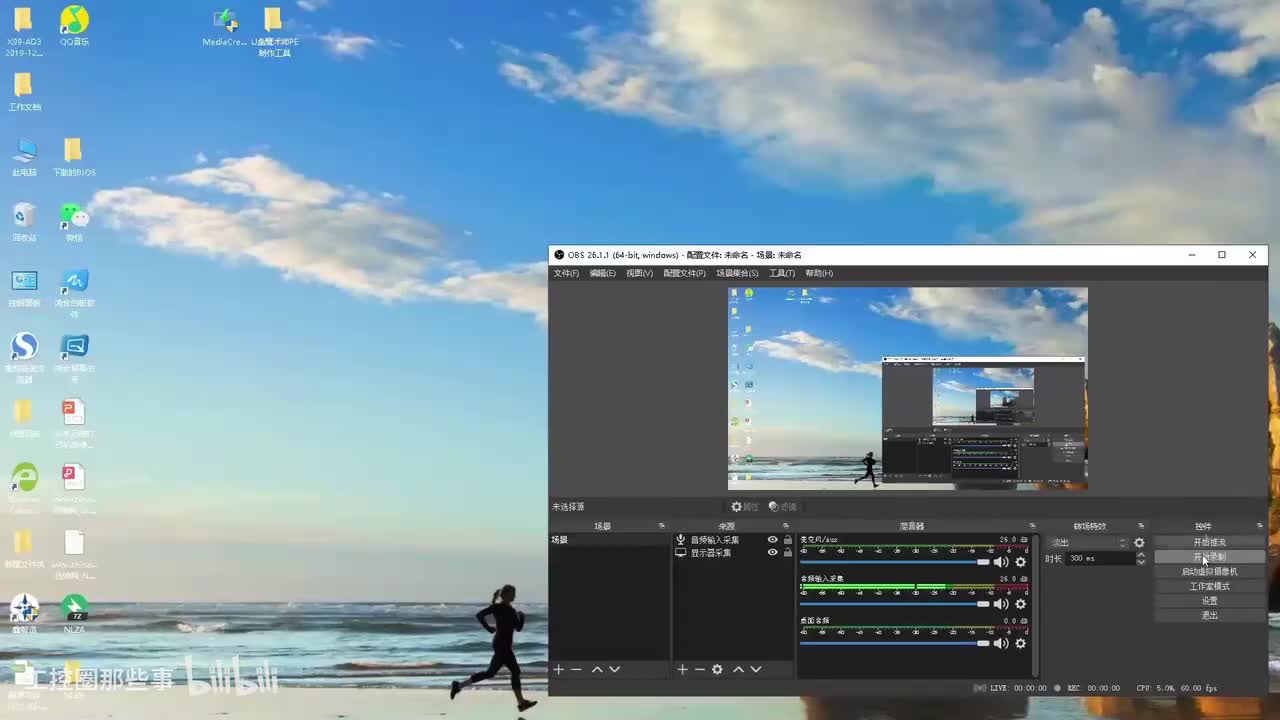The height and width of the screenshot is (720, 1280).
Task: Mute the 桌面音频 audio channel
Action: coord(1001,643)
